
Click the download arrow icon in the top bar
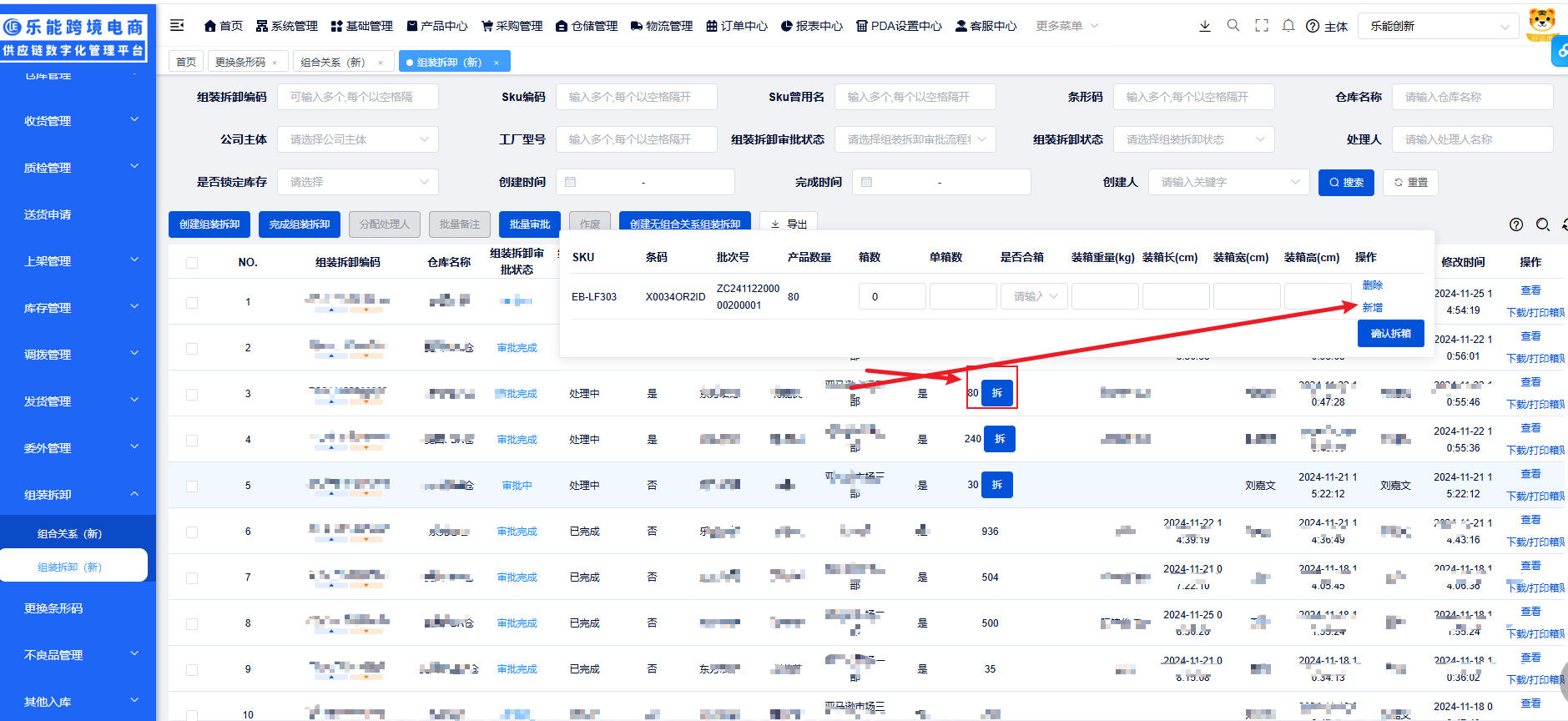point(1205,26)
